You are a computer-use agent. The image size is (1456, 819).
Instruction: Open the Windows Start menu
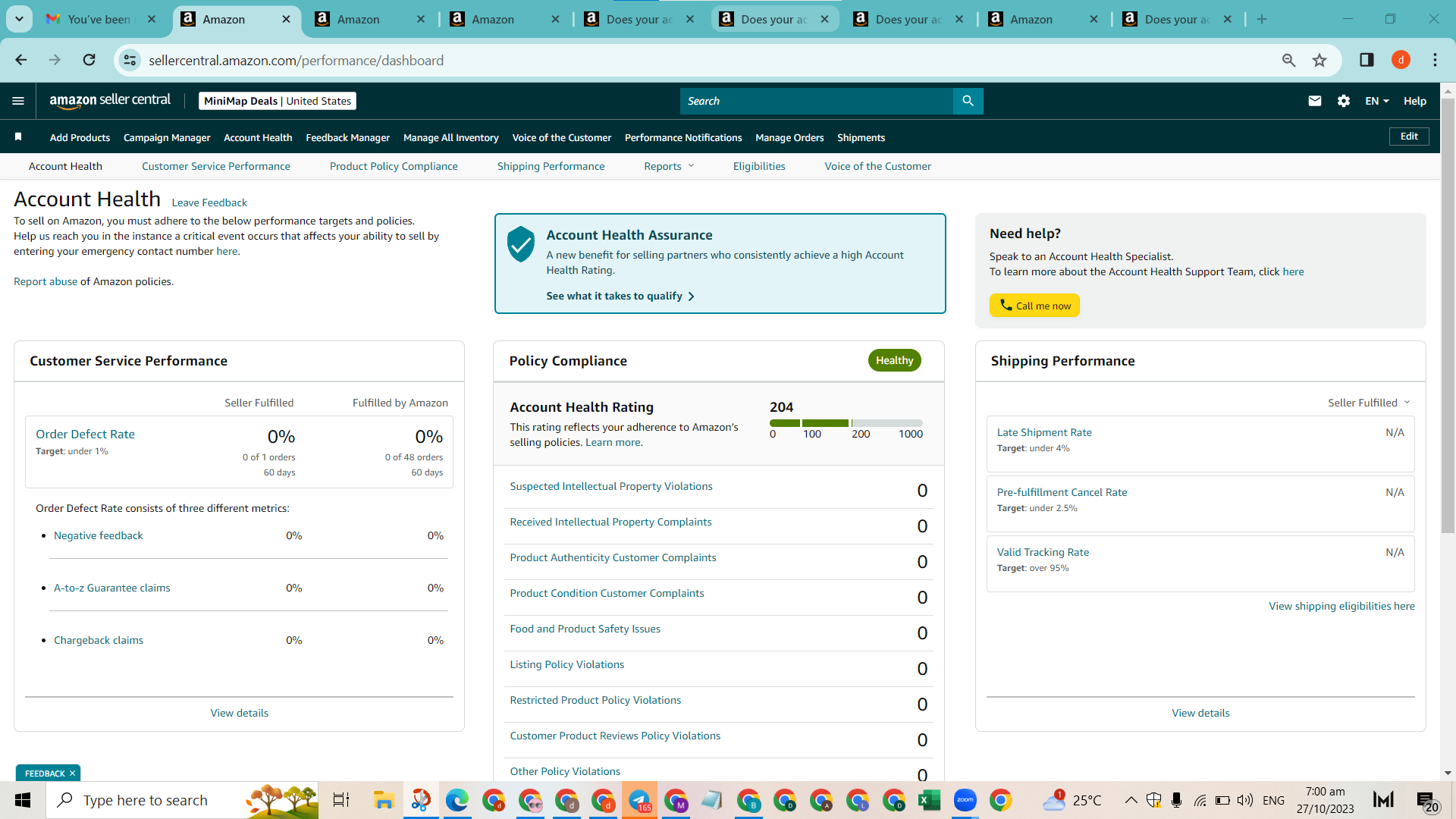(23, 800)
